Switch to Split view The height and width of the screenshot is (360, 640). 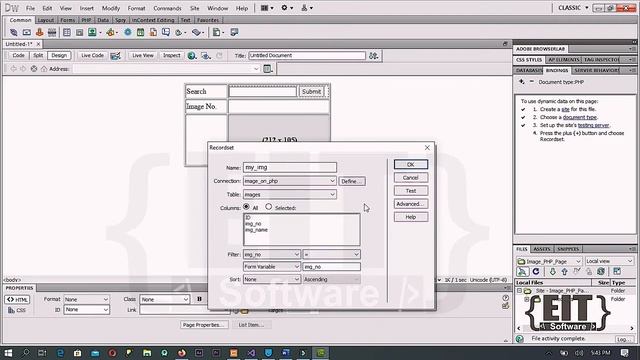coord(38,56)
